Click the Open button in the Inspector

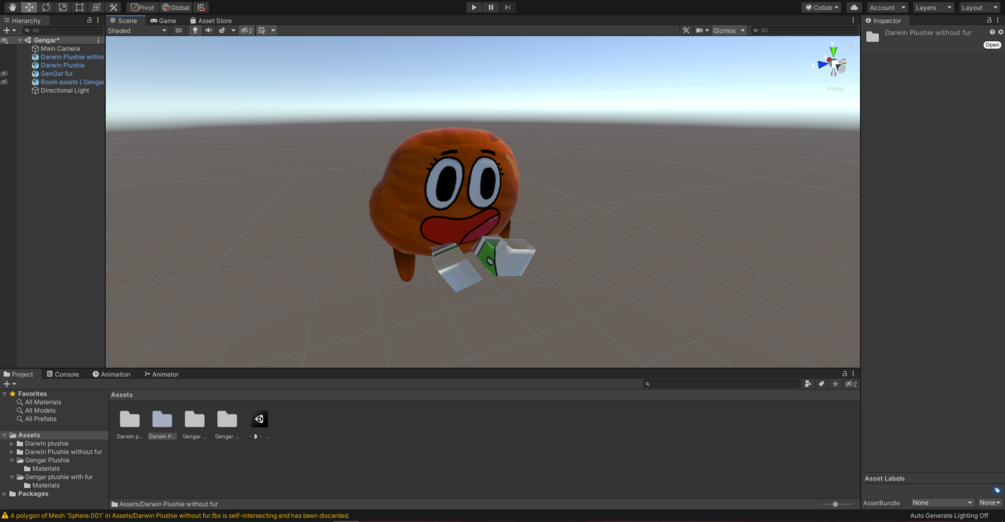tap(992, 45)
